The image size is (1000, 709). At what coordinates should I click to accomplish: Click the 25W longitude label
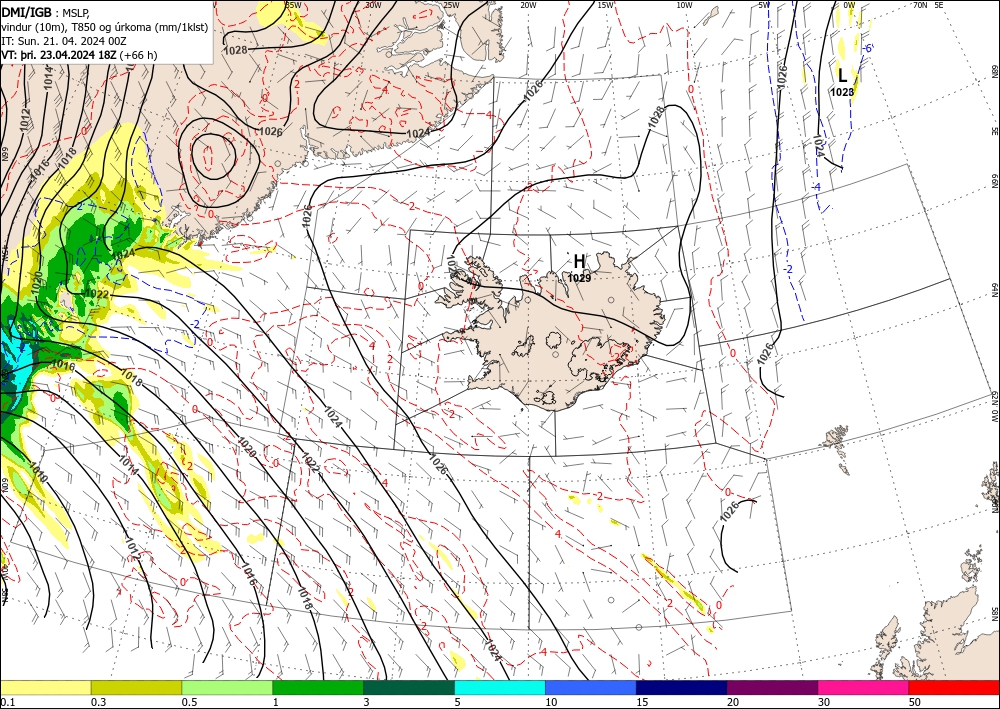pos(451,5)
